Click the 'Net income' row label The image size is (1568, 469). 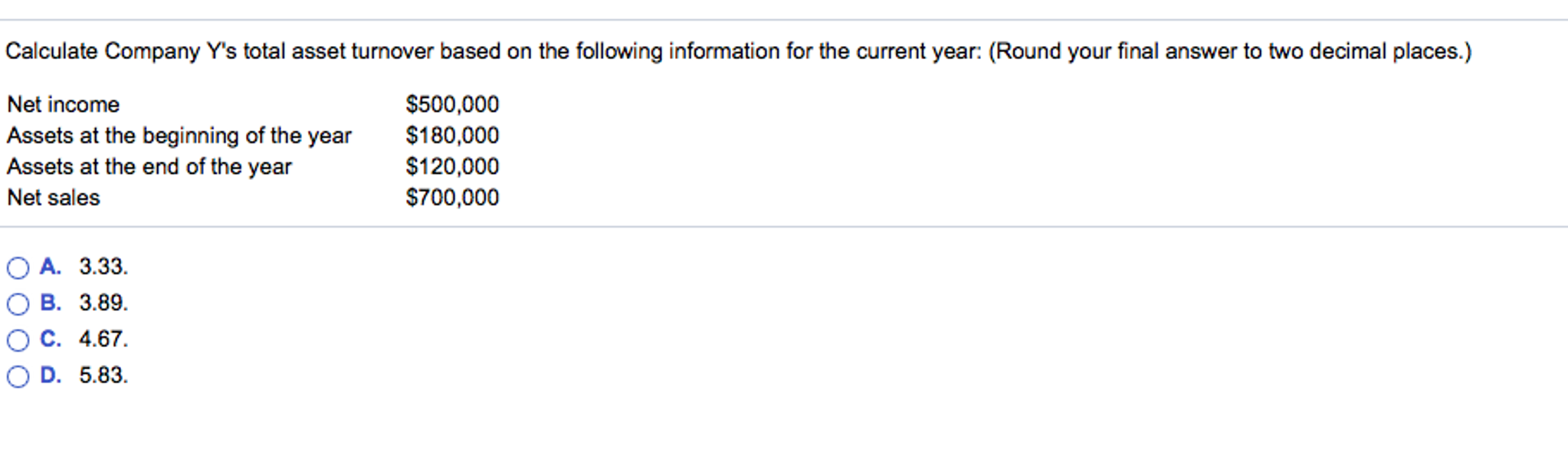tap(64, 104)
